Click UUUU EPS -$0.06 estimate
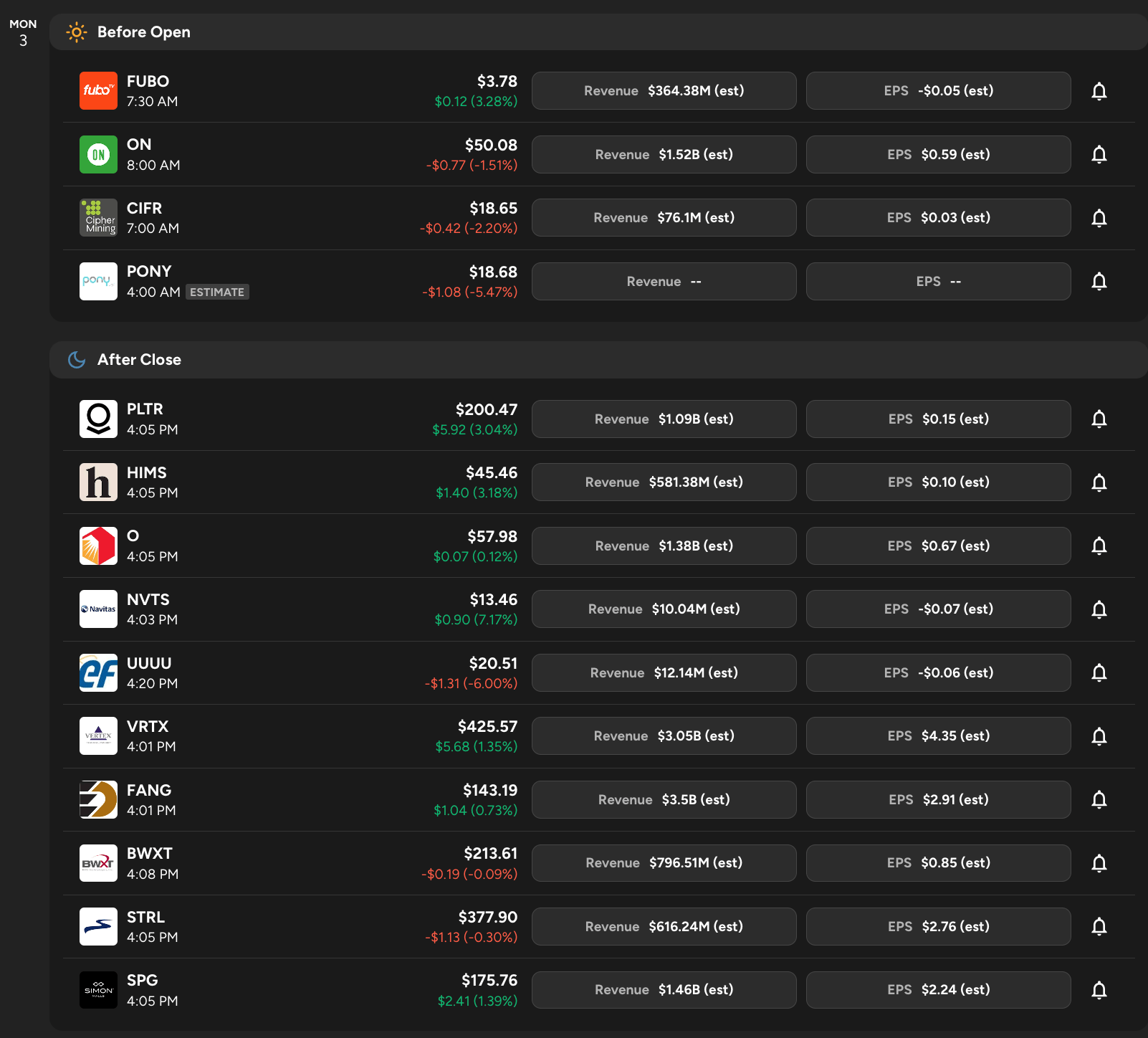Screen dimensions: 1148x1038 pos(939,672)
